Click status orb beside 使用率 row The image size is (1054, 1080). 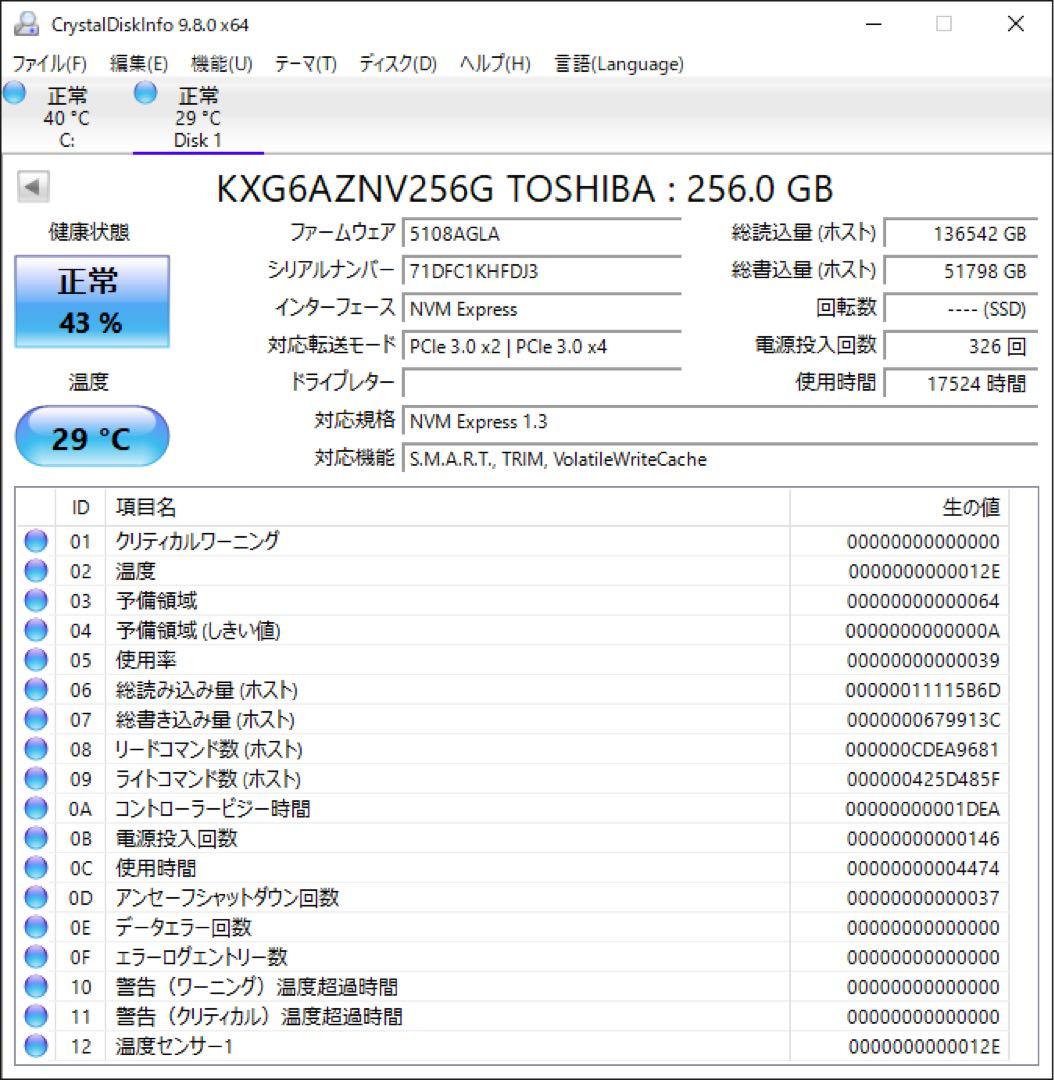click(36, 660)
